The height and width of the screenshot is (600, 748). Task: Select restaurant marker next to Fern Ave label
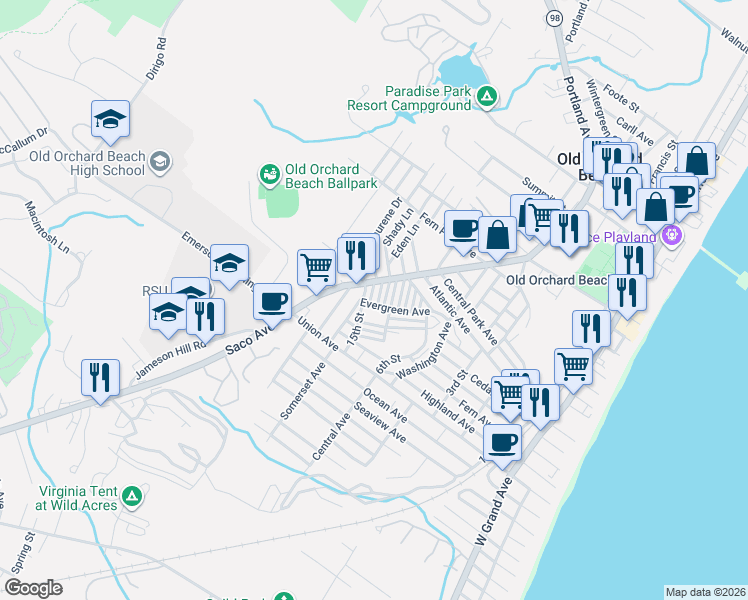540,405
